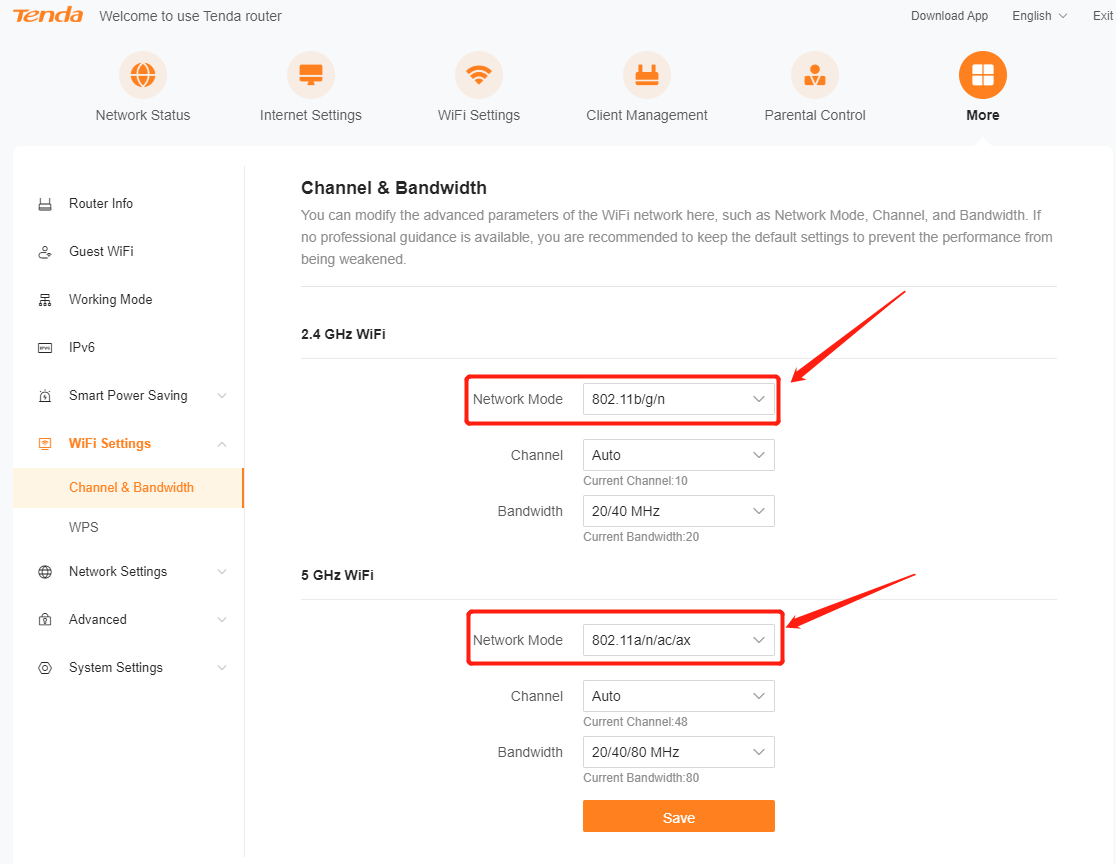The image size is (1116, 864).
Task: Open Guest WiFi in sidebar
Action: click(100, 252)
